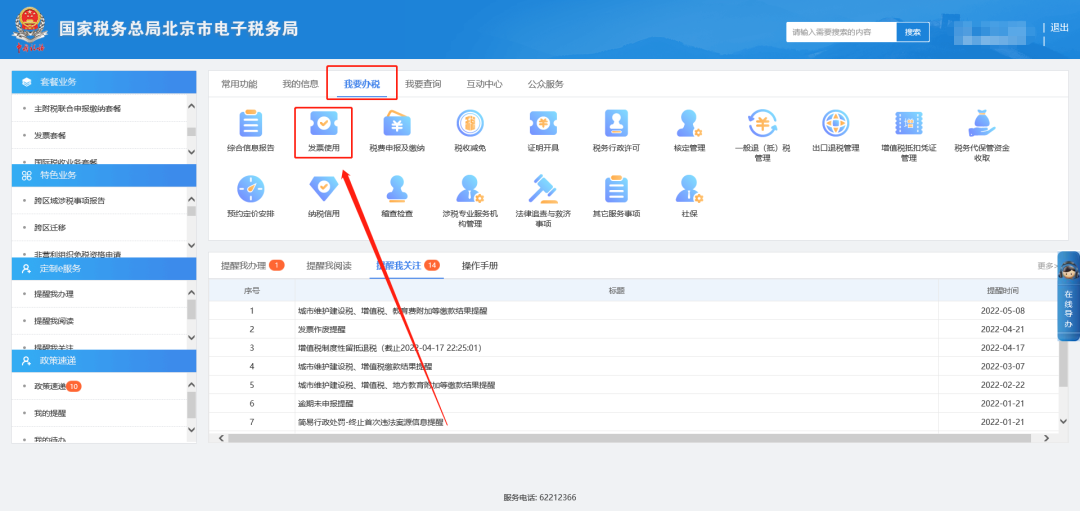The image size is (1080, 511).
Task: Open 发票套餐 in left sidebar
Action: pyautogui.click(x=50, y=135)
